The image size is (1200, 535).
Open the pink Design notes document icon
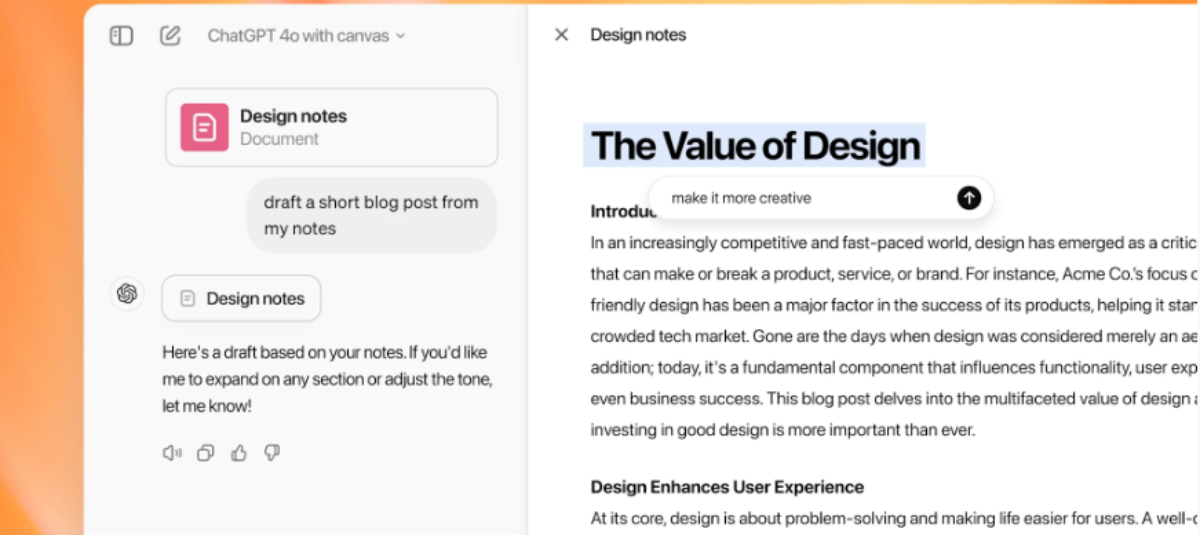point(204,127)
